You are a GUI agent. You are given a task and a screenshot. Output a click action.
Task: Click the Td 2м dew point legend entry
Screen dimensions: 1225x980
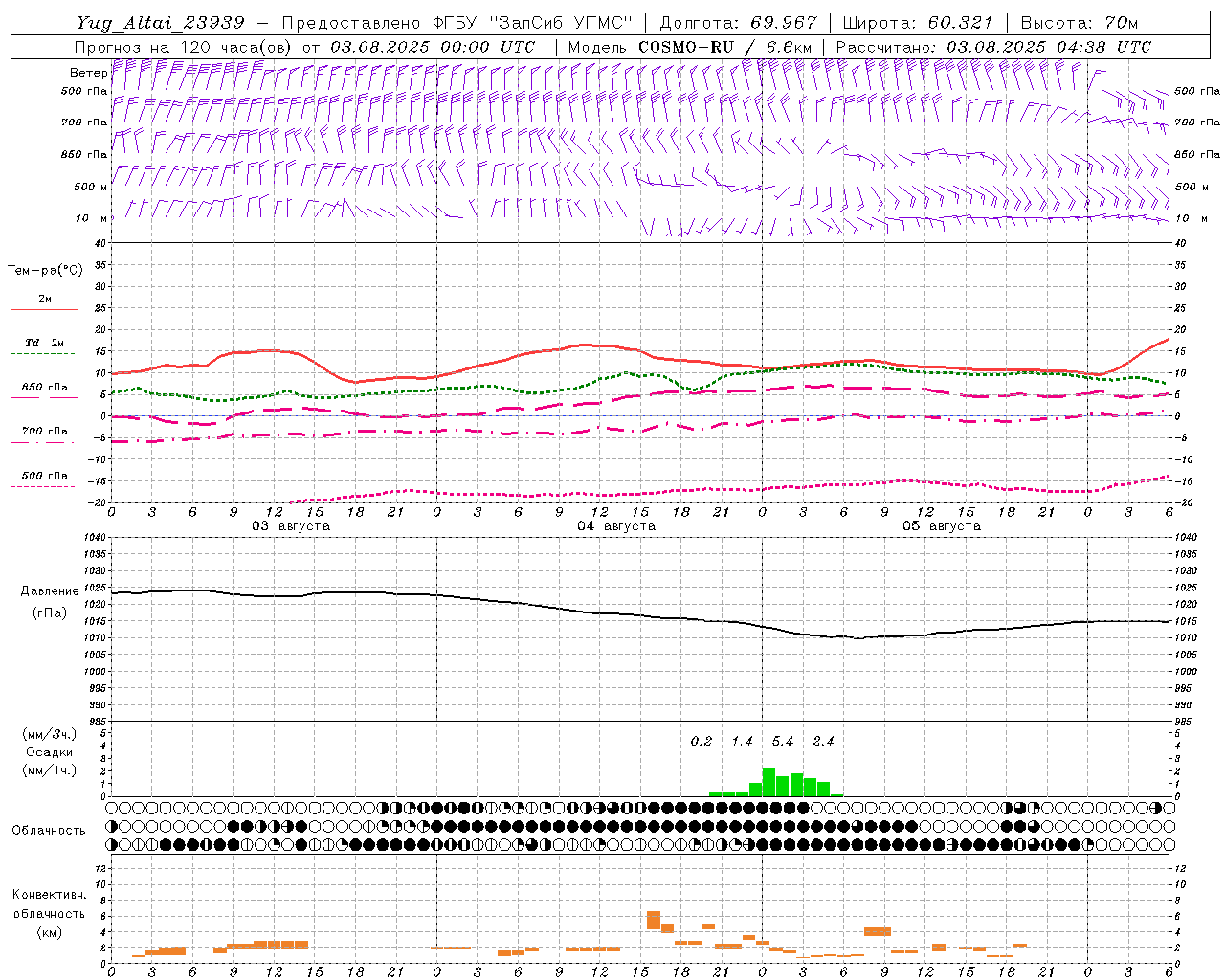(x=45, y=343)
